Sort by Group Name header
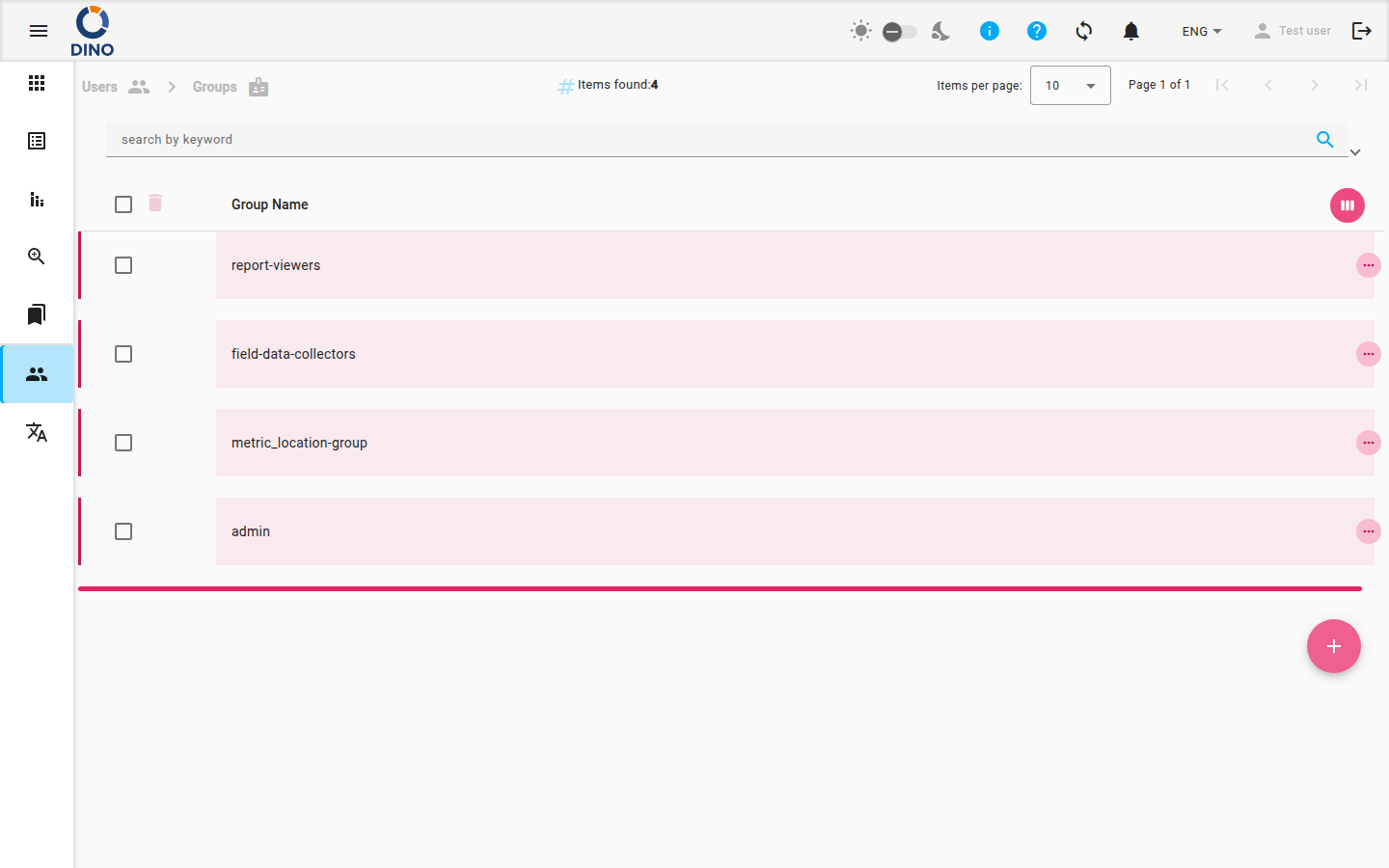The height and width of the screenshot is (868, 1389). point(270,204)
